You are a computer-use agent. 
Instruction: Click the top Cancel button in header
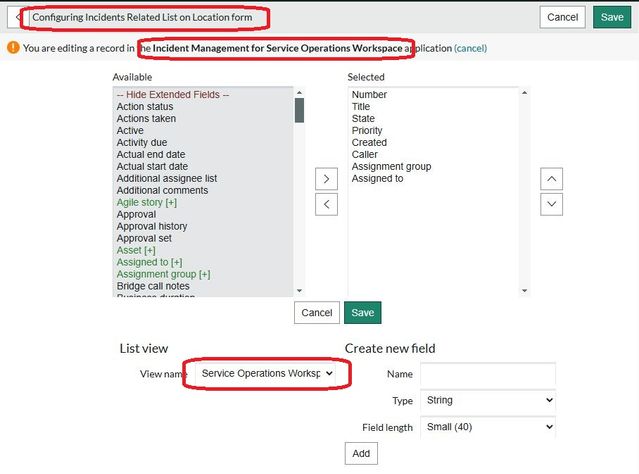(562, 17)
